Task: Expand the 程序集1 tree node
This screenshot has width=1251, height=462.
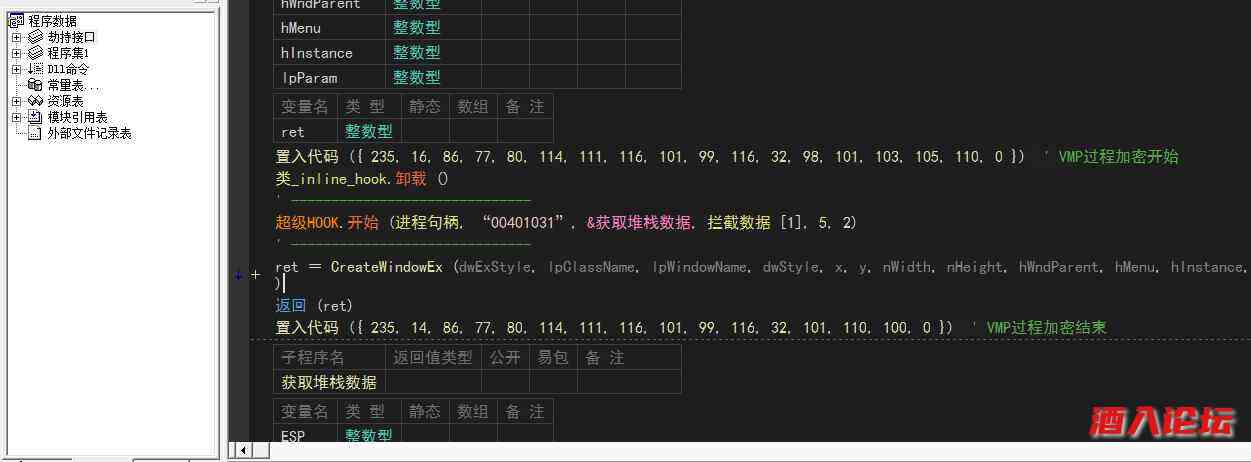Action: pyautogui.click(x=16, y=53)
